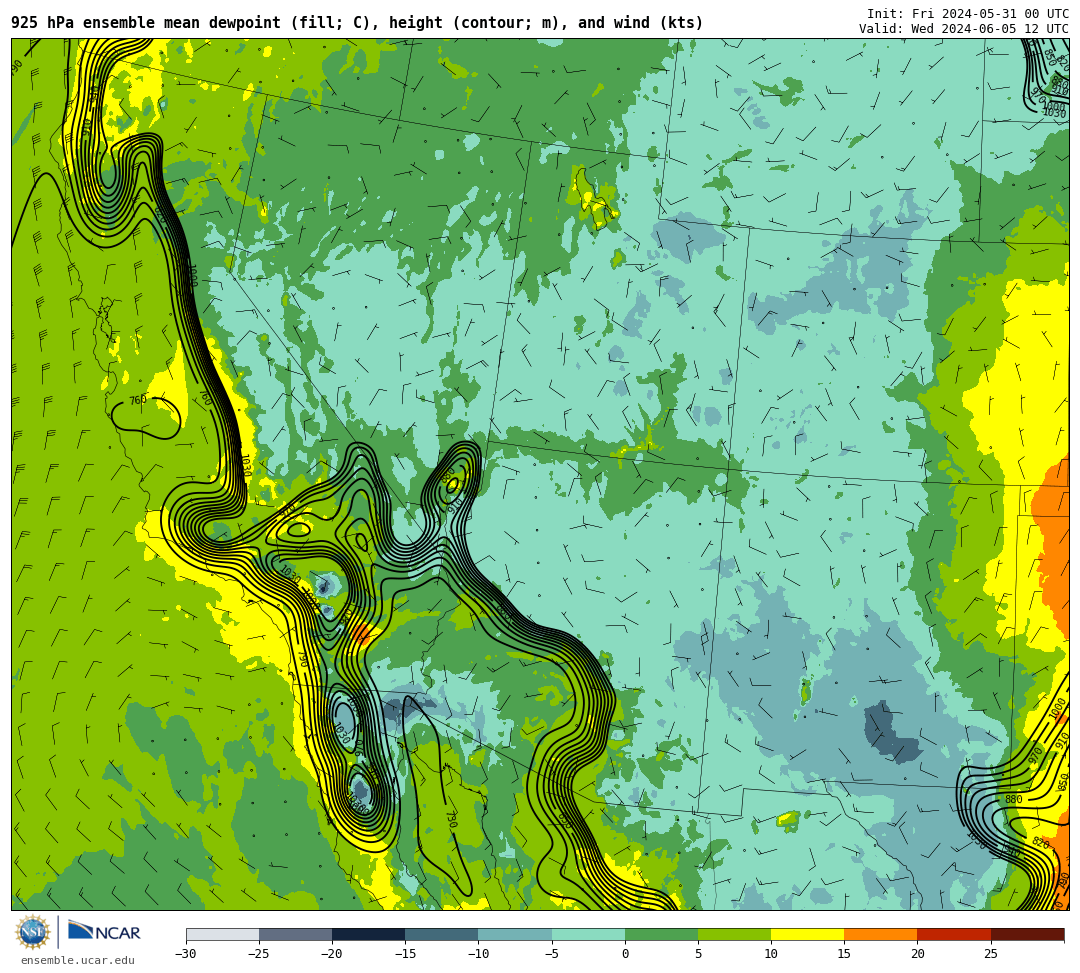The image size is (1080, 973).
Task: Pick the orange 15 to 20 colorbar segment
Action: click(x=881, y=934)
